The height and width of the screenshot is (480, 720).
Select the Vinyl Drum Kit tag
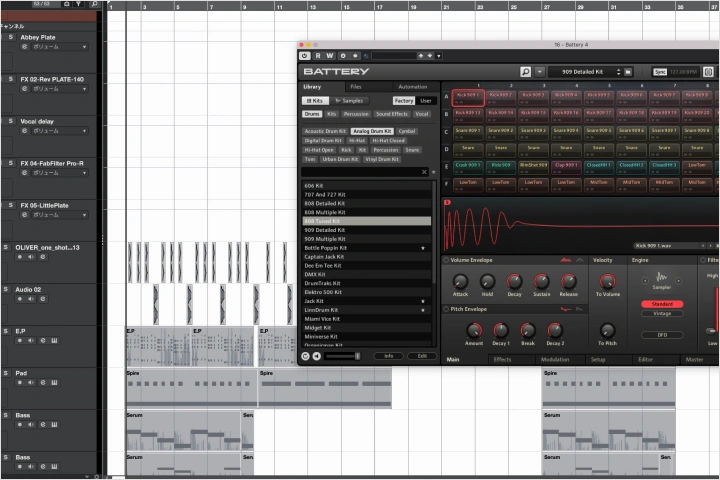tap(382, 159)
